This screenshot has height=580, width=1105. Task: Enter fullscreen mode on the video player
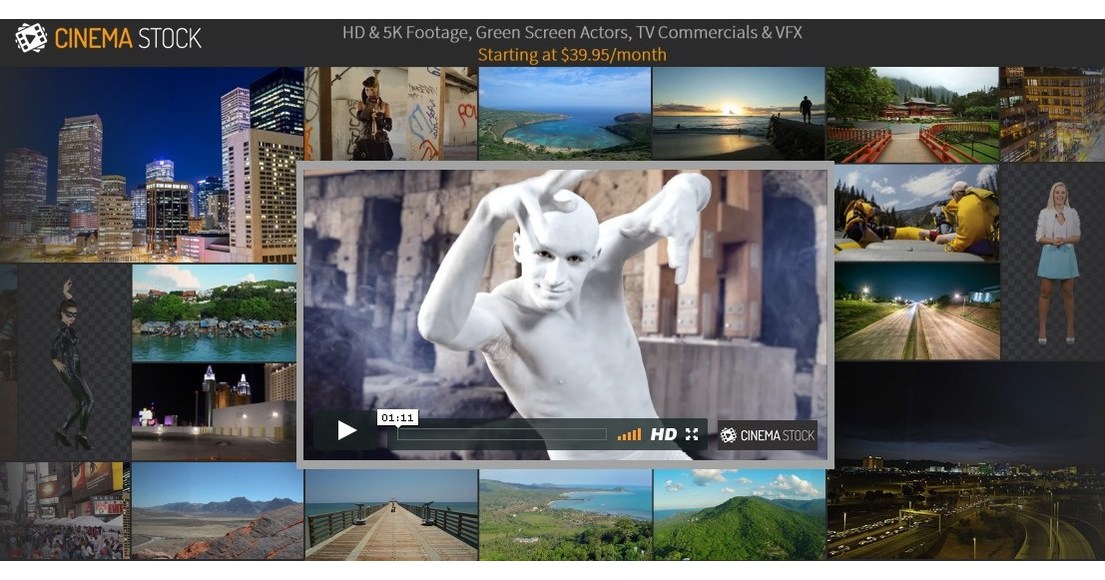point(691,434)
